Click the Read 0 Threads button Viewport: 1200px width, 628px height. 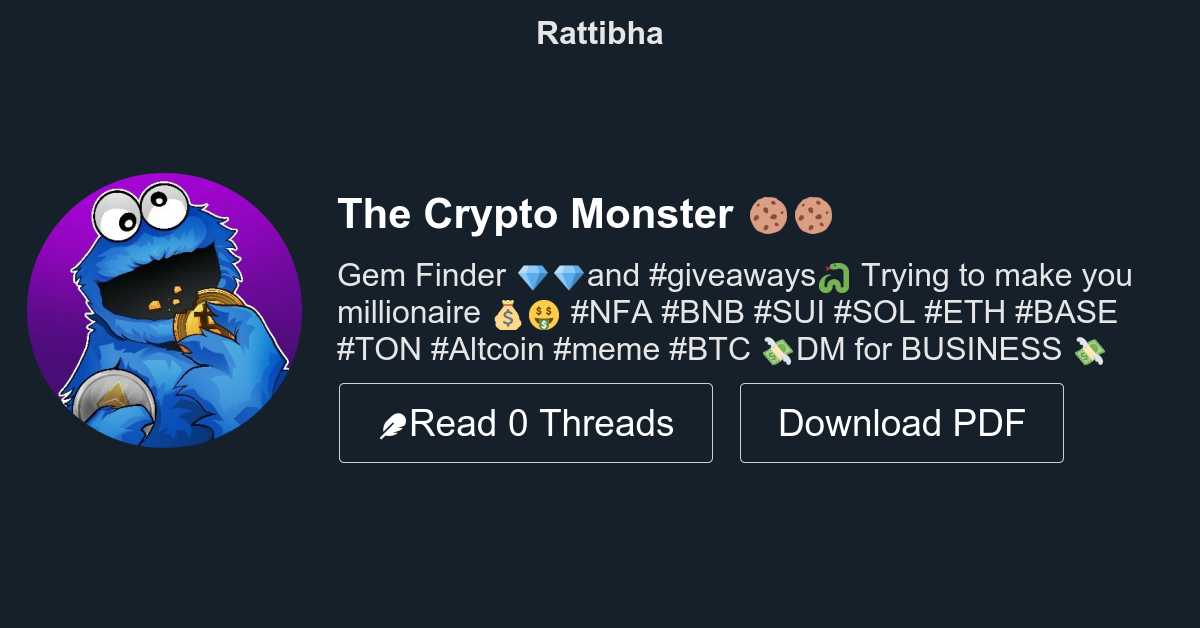coord(526,422)
